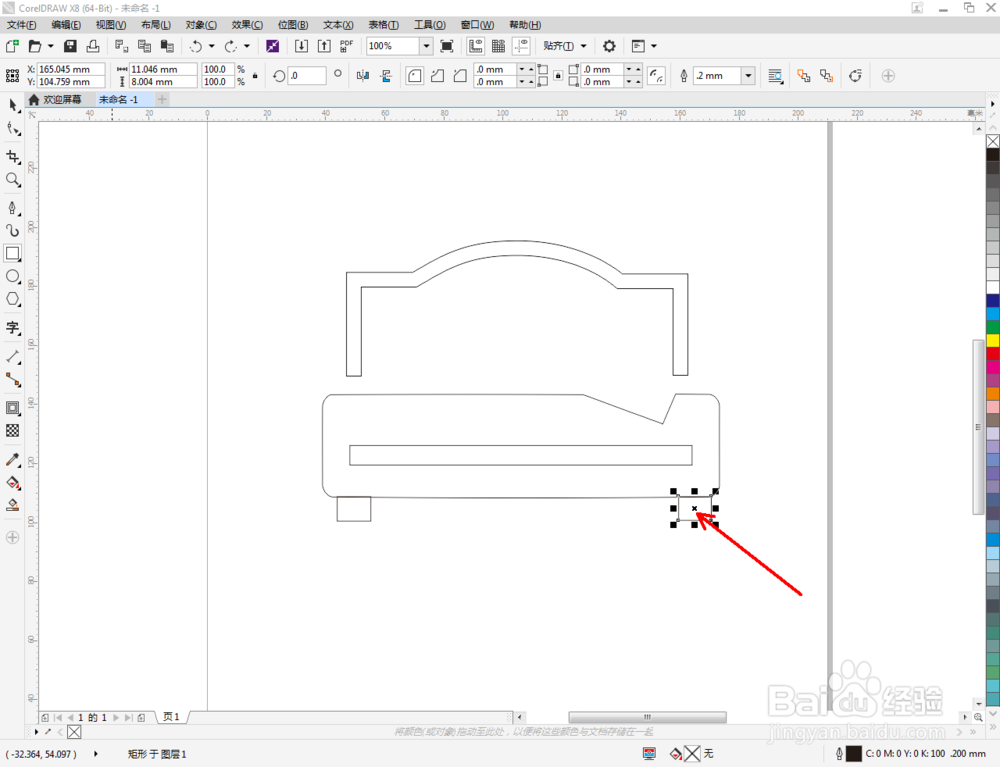Click the mirror horizontally button

363,76
